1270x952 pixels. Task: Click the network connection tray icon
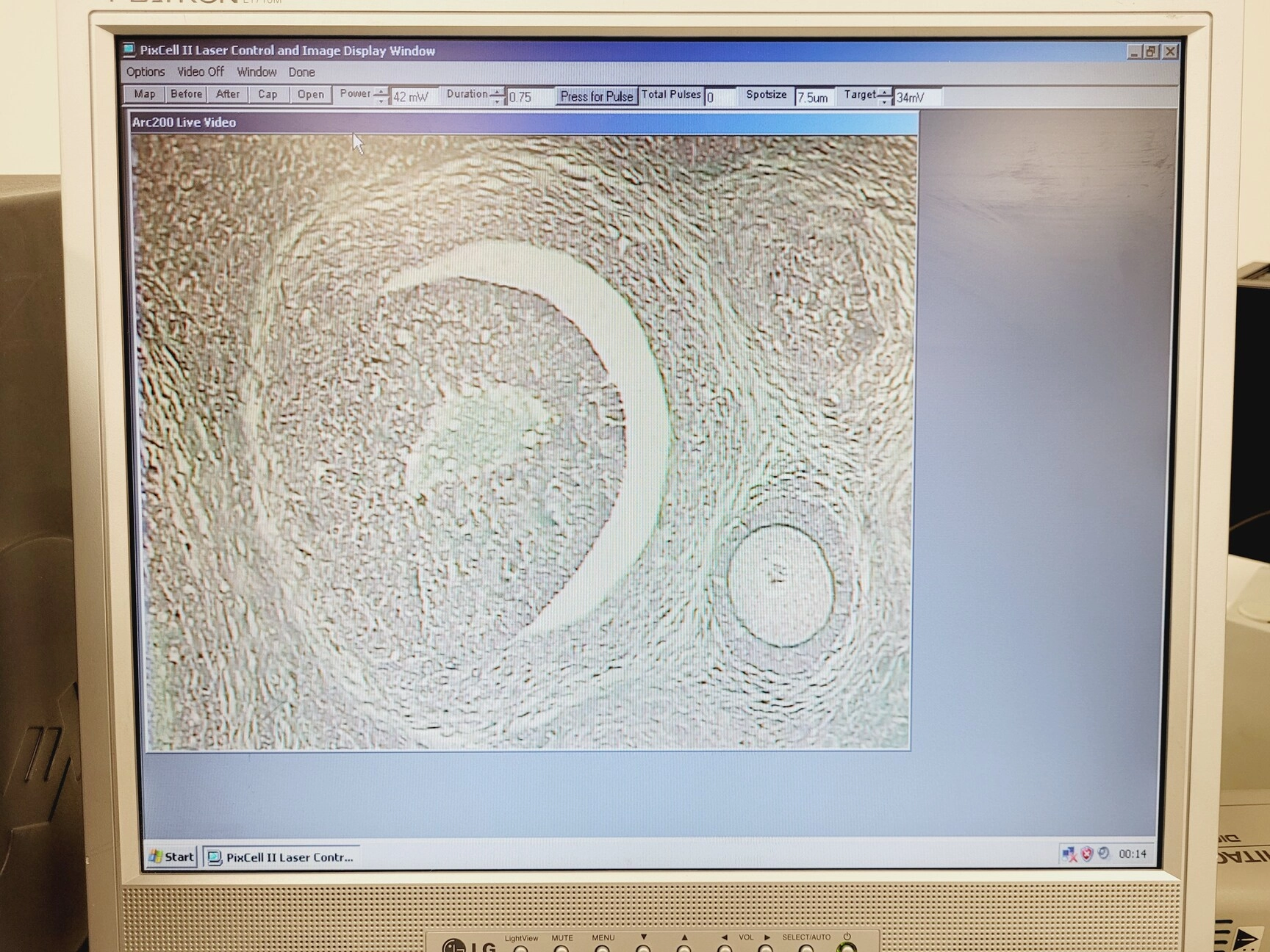[x=1069, y=854]
